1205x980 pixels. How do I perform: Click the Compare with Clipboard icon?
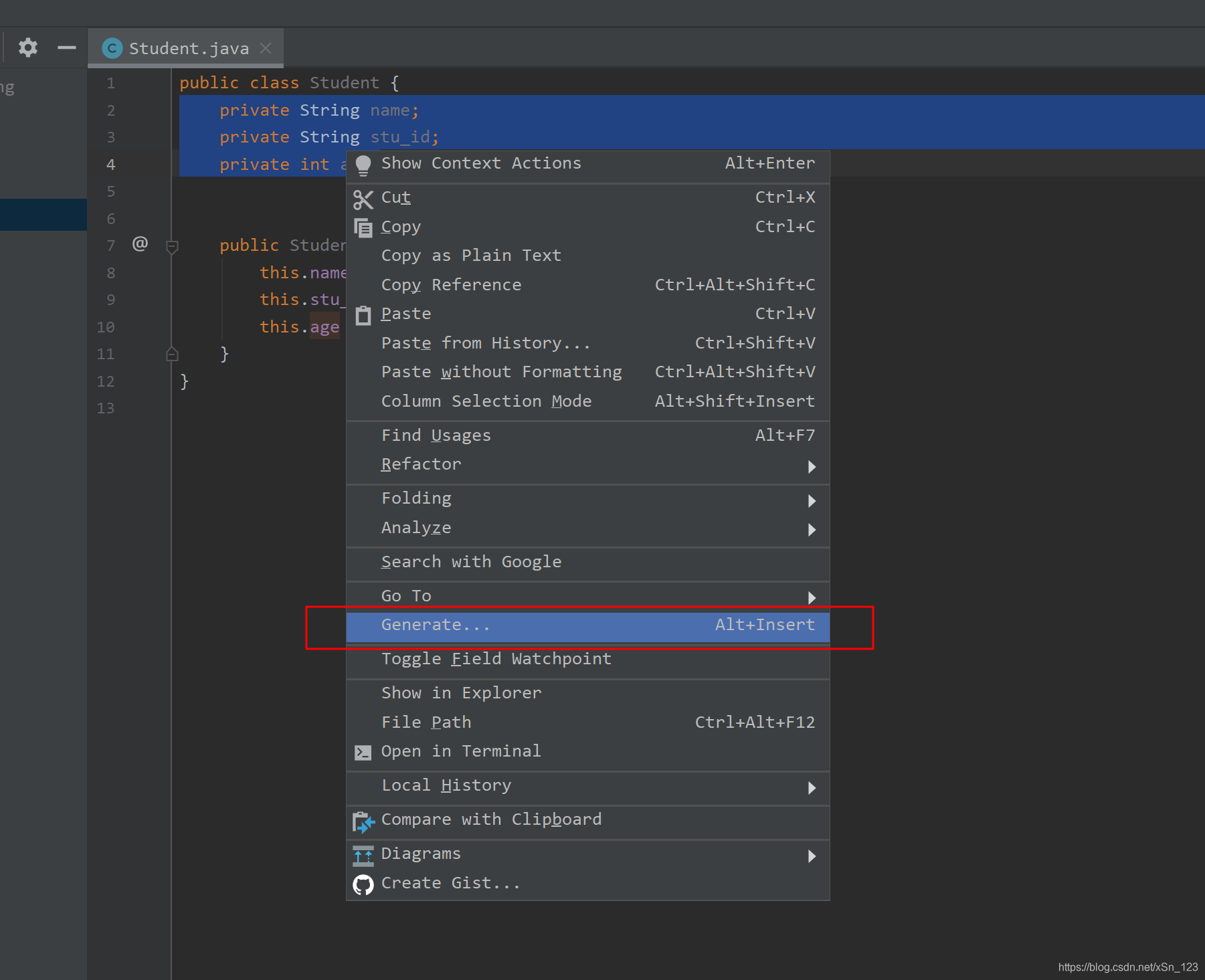(x=363, y=822)
